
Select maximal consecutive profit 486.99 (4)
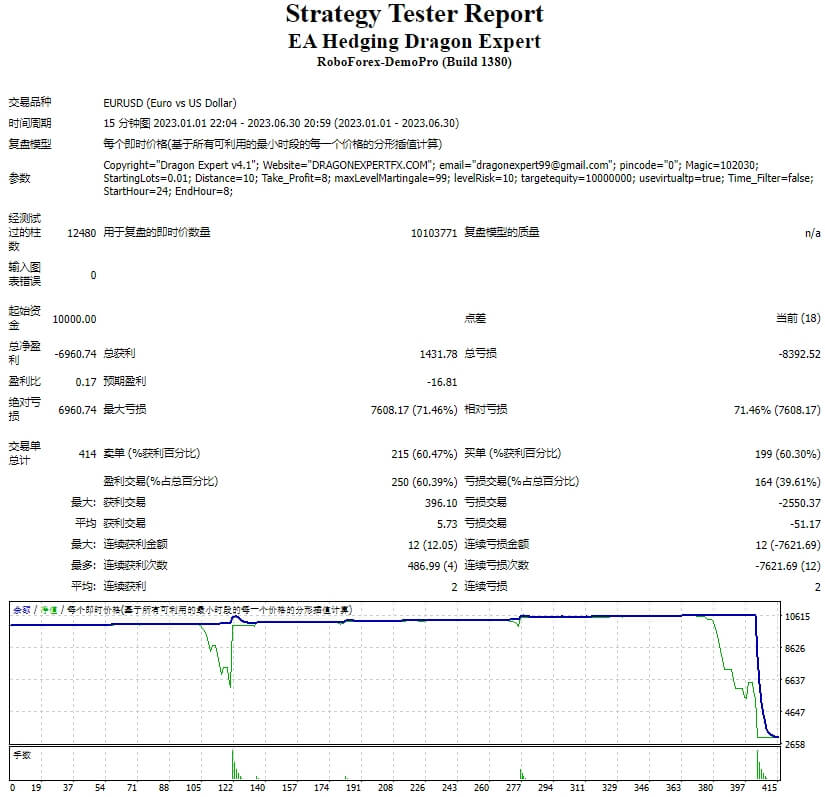(x=432, y=566)
